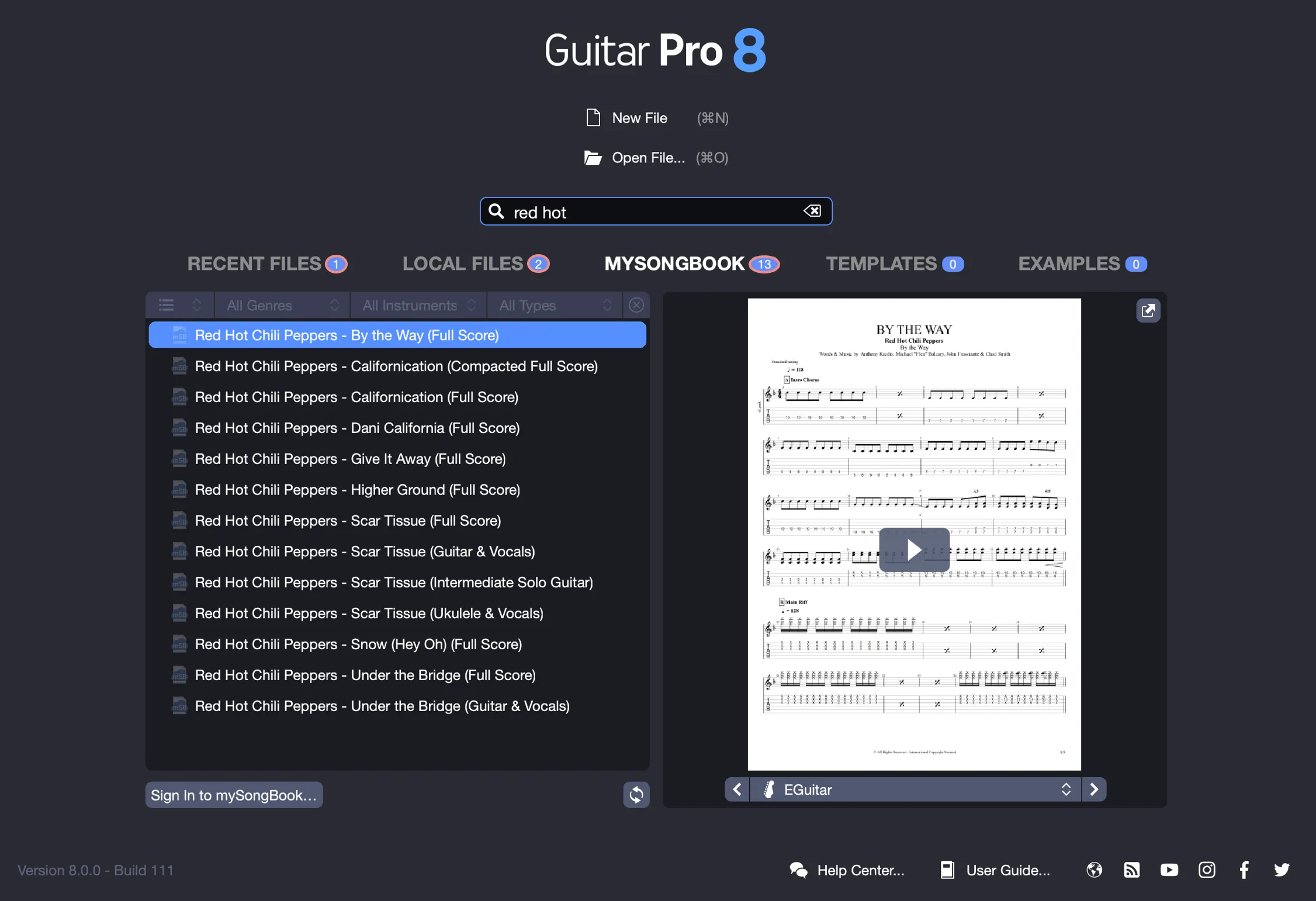Open the Facebook icon
This screenshot has height=901, width=1316.
1244,870
